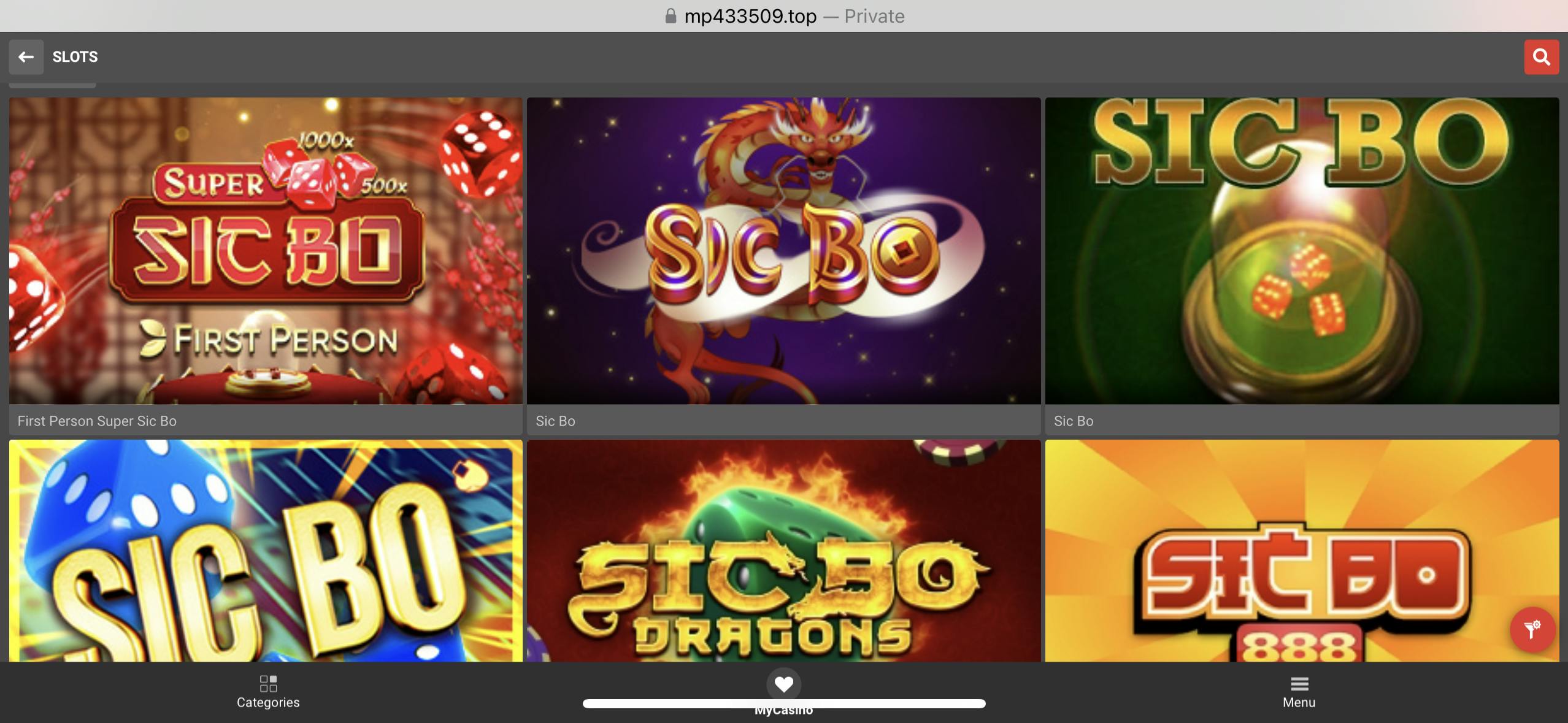This screenshot has height=723, width=1568.
Task: Select the 'First Person Super Sic Bo' caption
Action: [x=97, y=421]
